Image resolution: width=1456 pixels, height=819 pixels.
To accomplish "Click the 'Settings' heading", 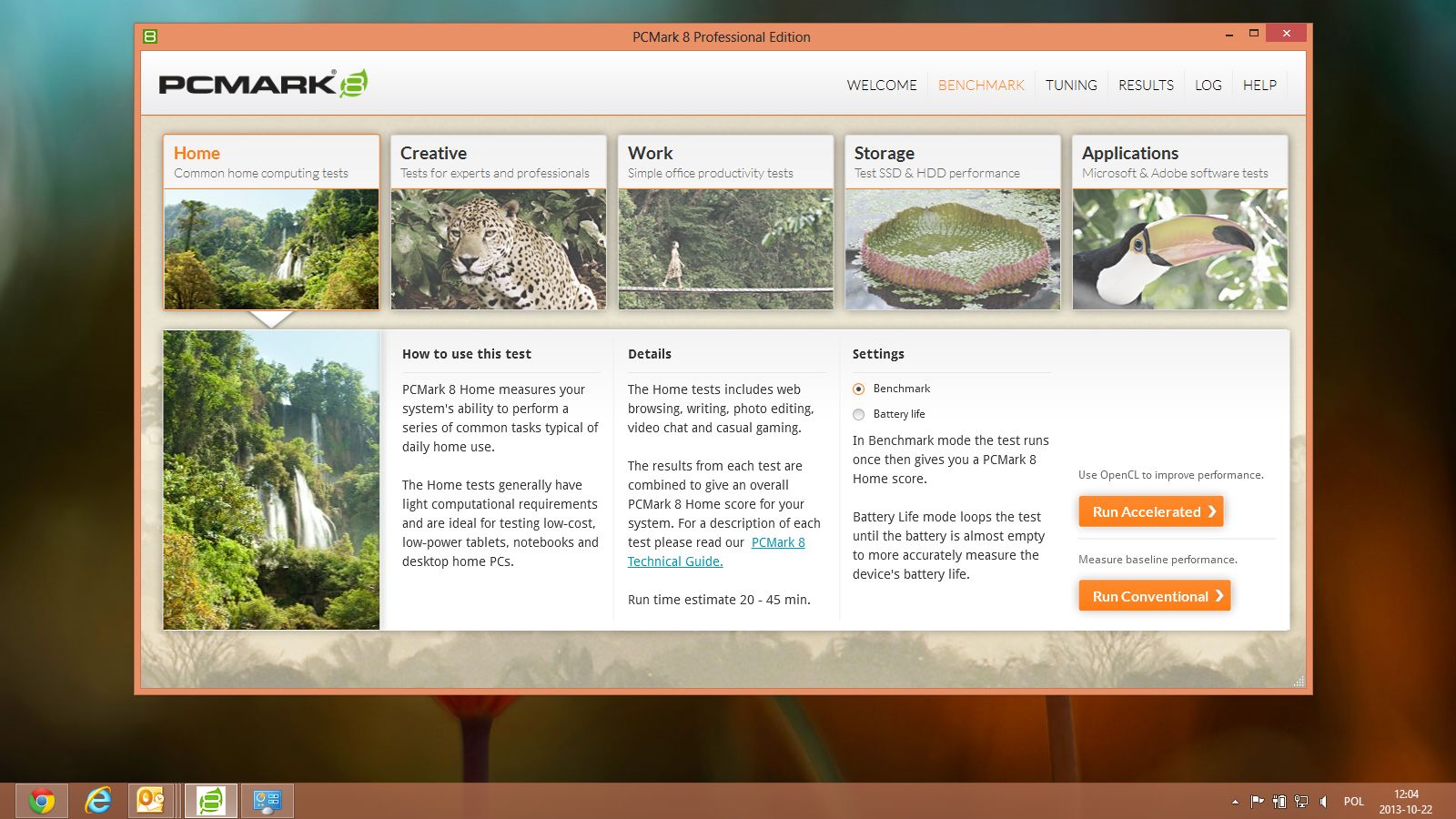I will coord(878,354).
